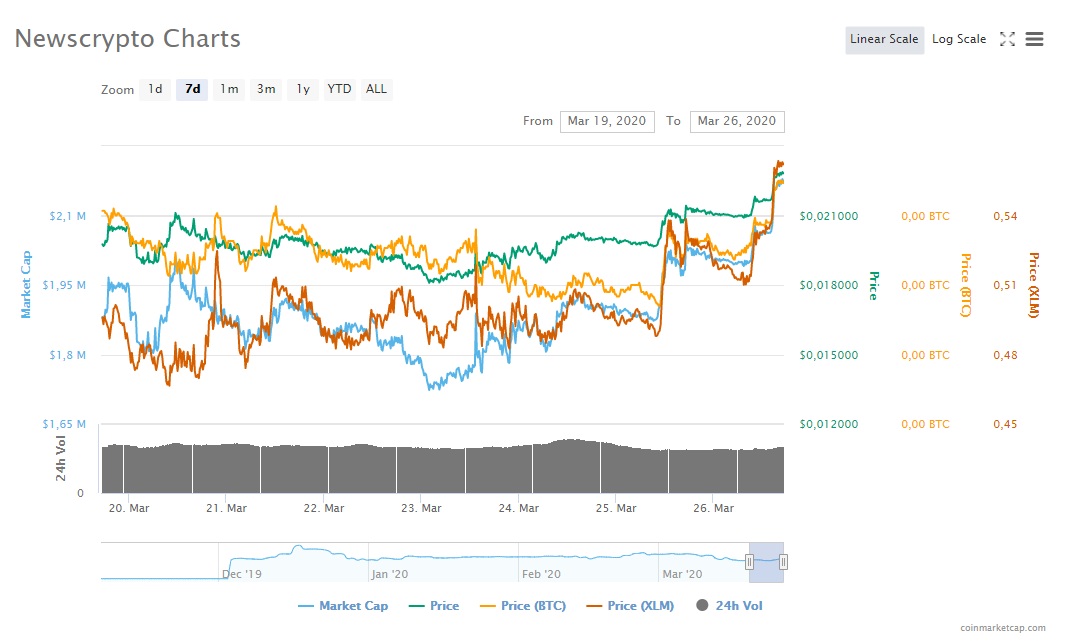Toggle Market Cap series in legend
Viewport: 1069px width, 643px height.
(343, 605)
